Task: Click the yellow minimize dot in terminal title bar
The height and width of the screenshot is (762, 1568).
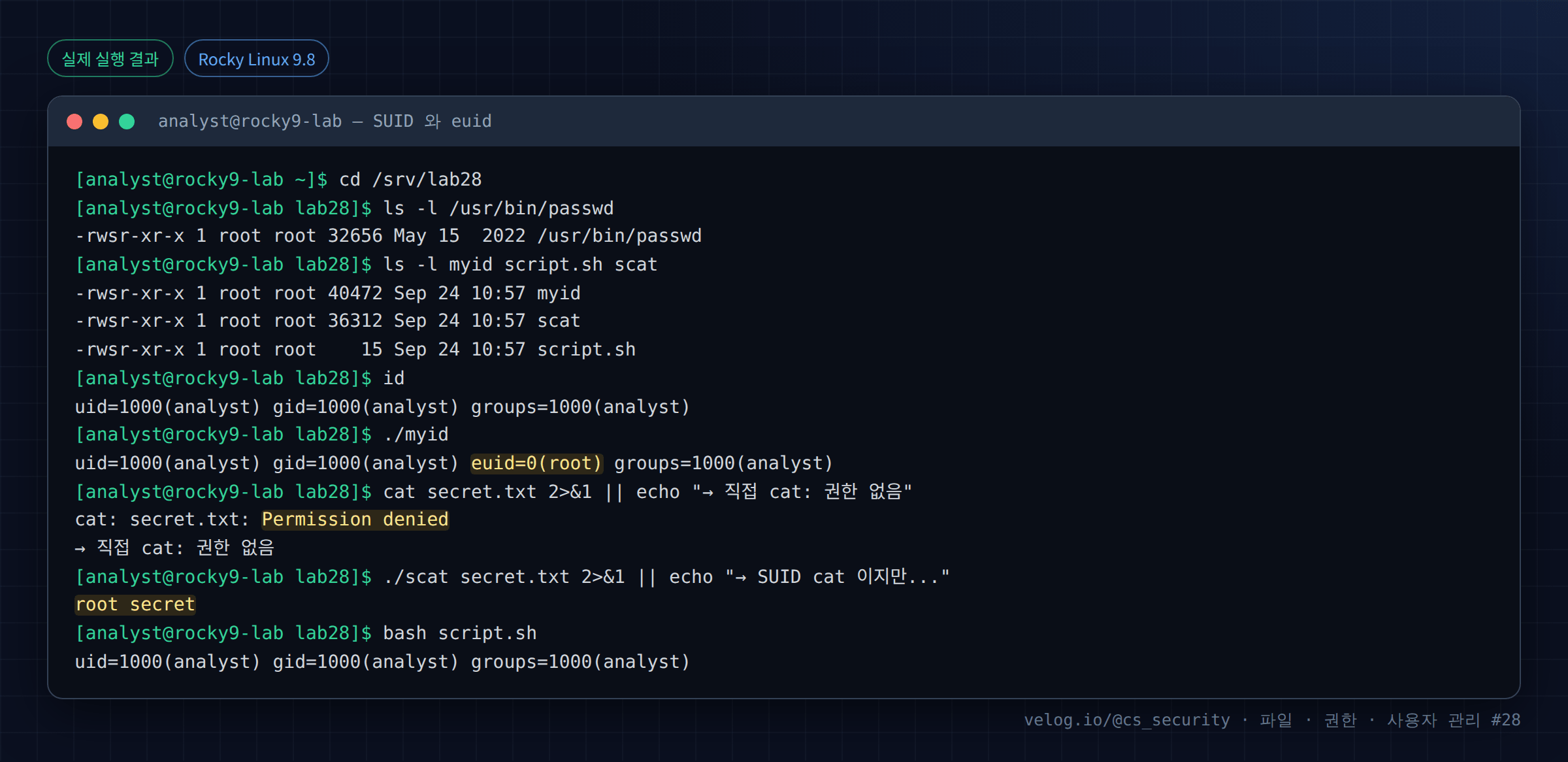Action: (101, 122)
